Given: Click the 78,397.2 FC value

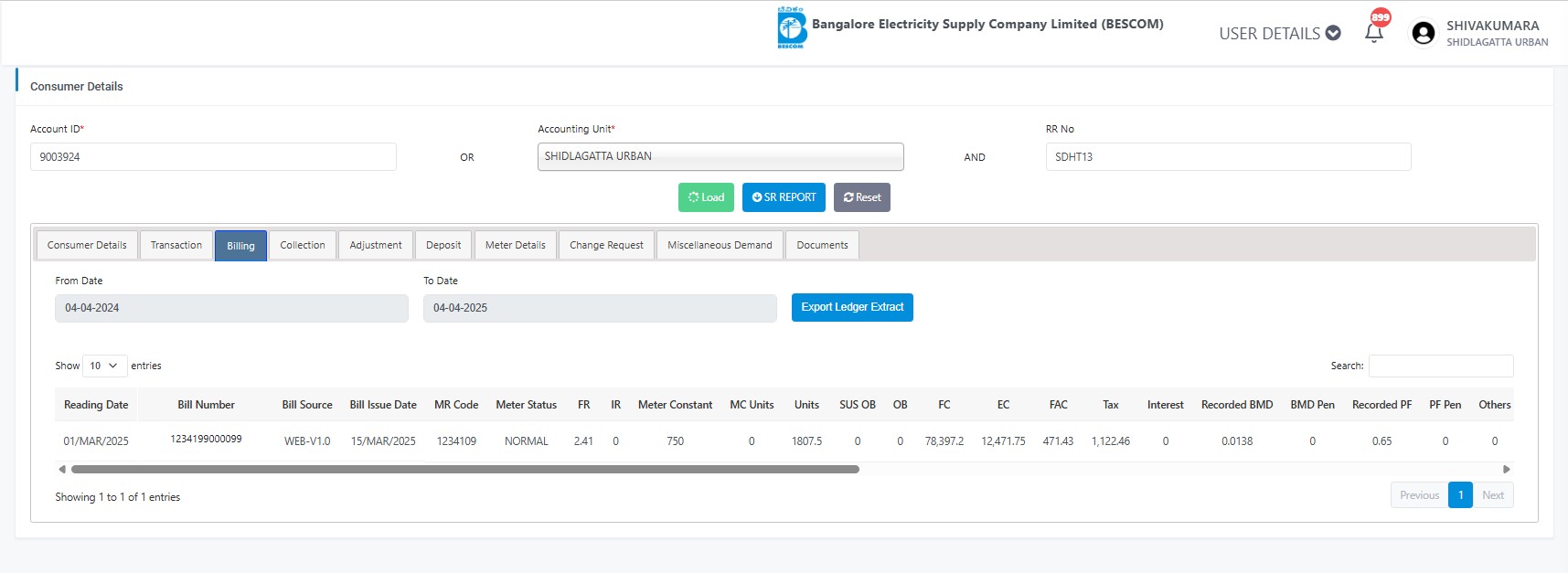Looking at the screenshot, I should point(944,440).
